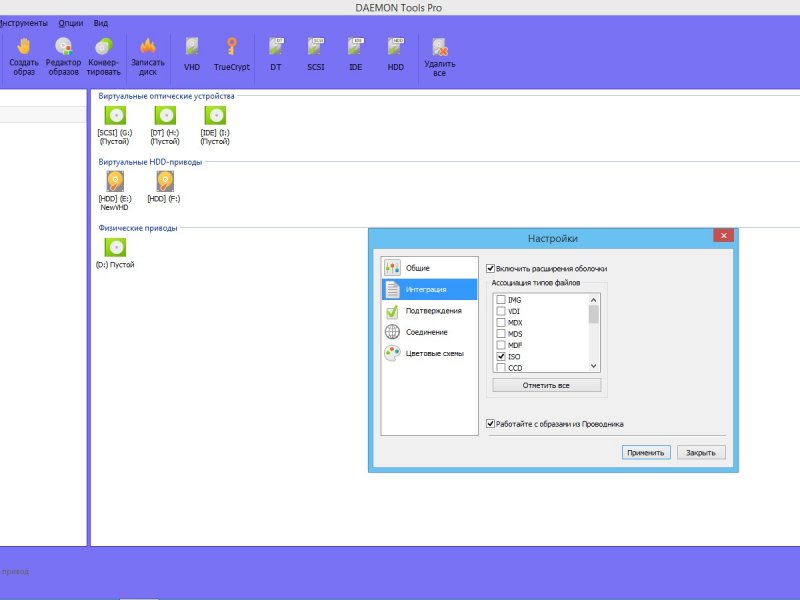Viewport: 800px width, 600px height.
Task: Click the Применить button
Action: 646,453
